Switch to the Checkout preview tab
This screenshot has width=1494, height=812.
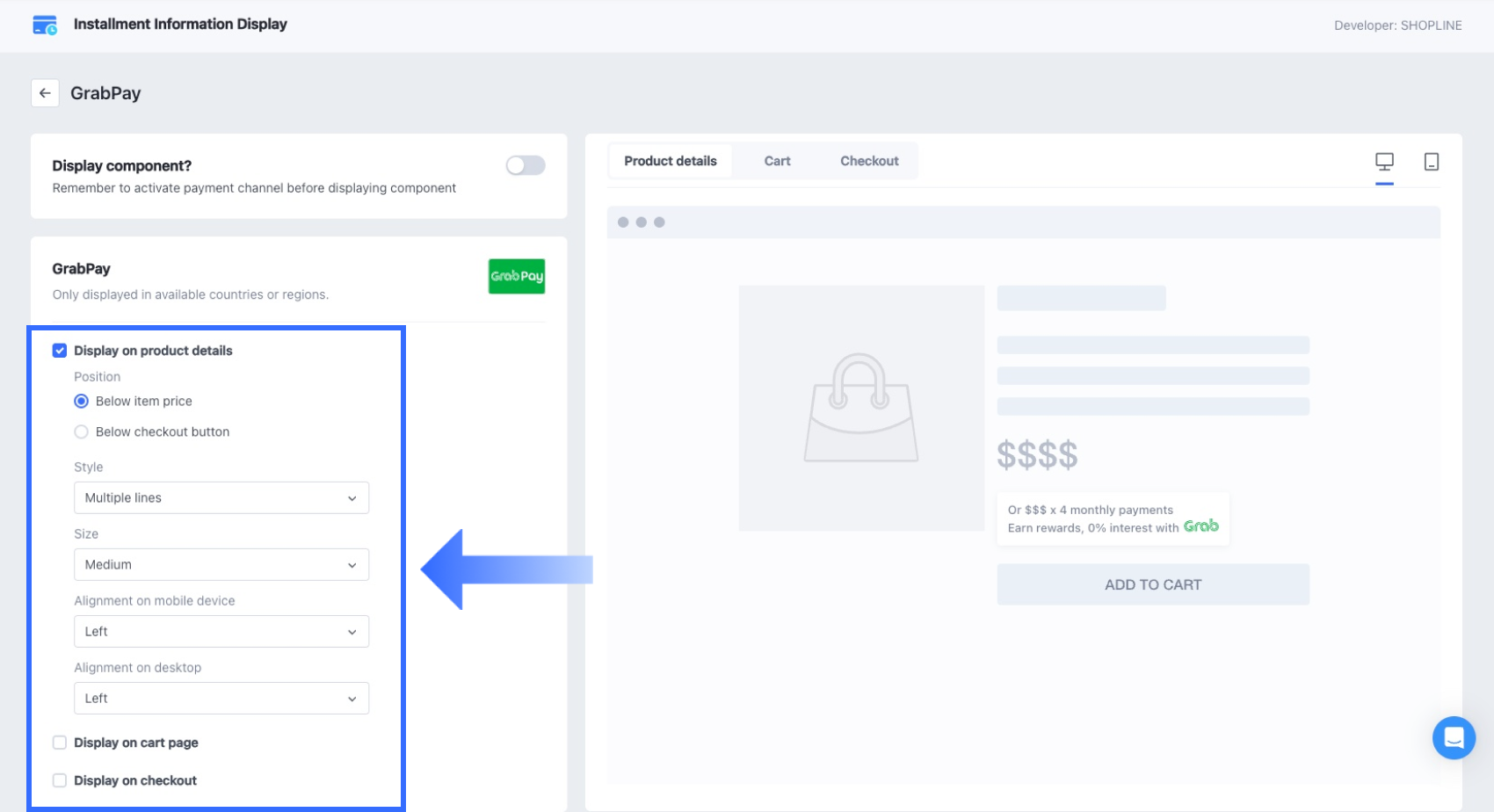[x=869, y=161]
